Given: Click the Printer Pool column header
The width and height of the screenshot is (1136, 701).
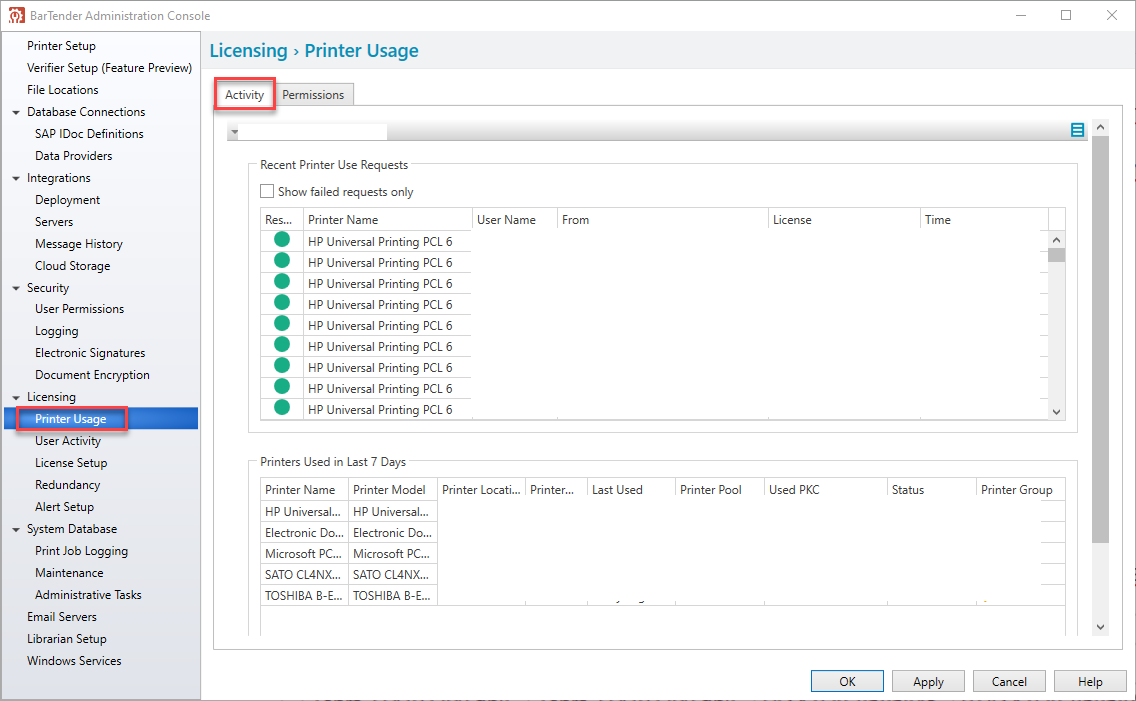Looking at the screenshot, I should [x=719, y=490].
